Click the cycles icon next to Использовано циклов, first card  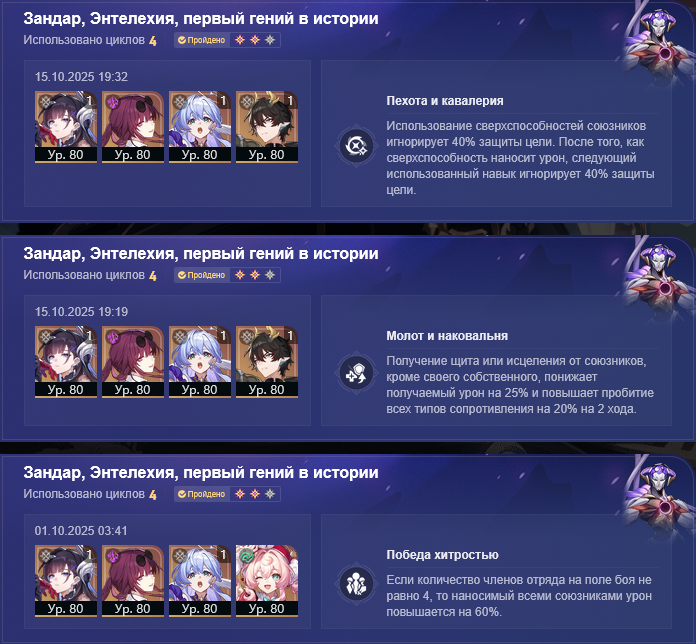point(153,41)
